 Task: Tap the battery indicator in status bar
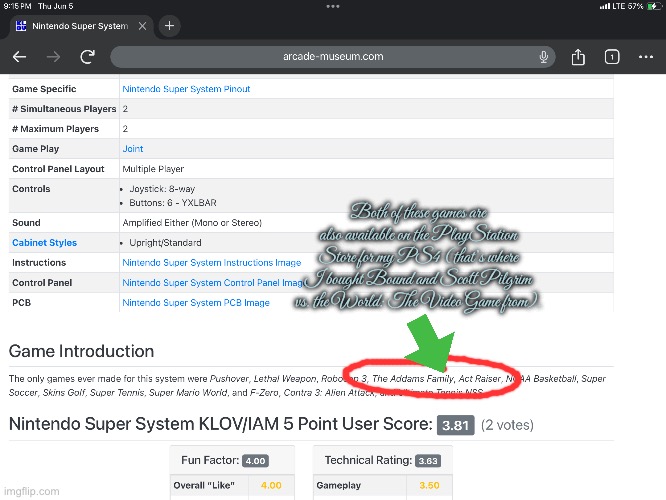click(x=653, y=6)
